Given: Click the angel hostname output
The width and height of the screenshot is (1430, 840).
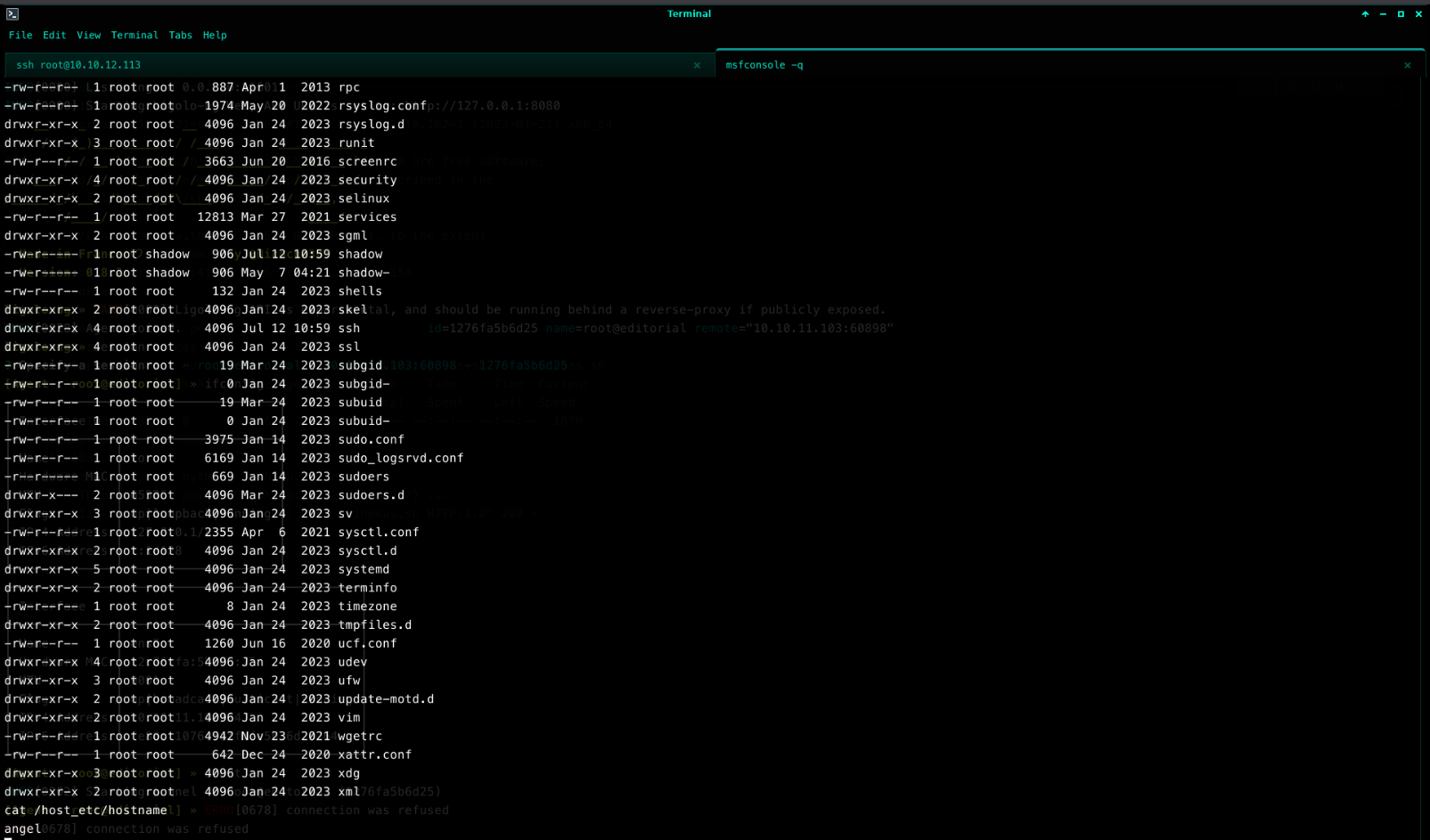Looking at the screenshot, I should [x=22, y=829].
